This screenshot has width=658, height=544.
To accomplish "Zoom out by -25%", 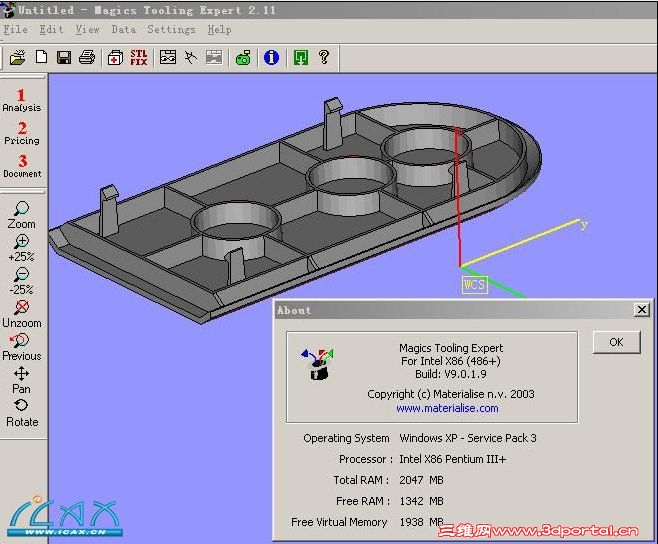I will [x=21, y=281].
